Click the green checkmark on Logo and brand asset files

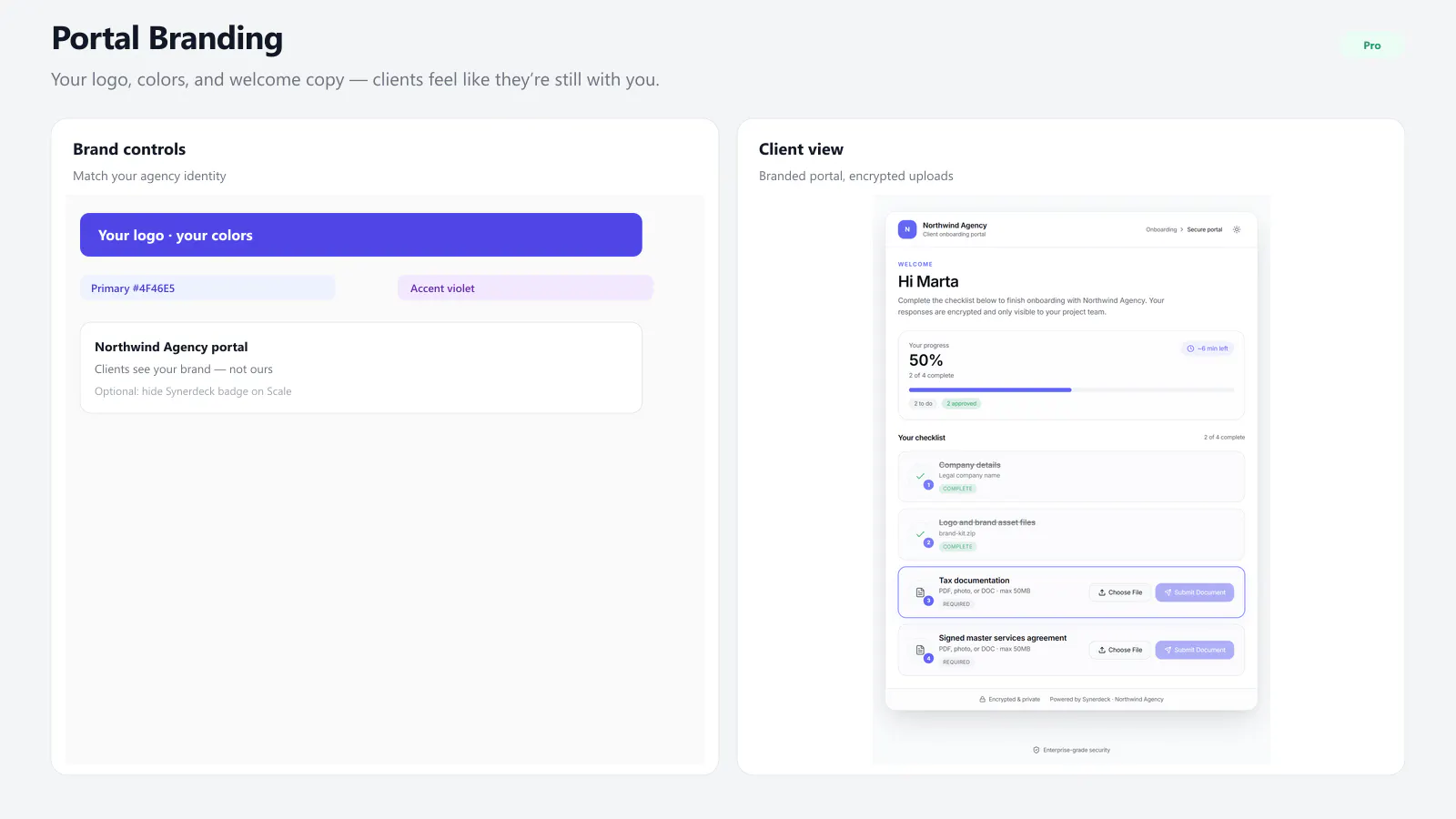point(920,534)
